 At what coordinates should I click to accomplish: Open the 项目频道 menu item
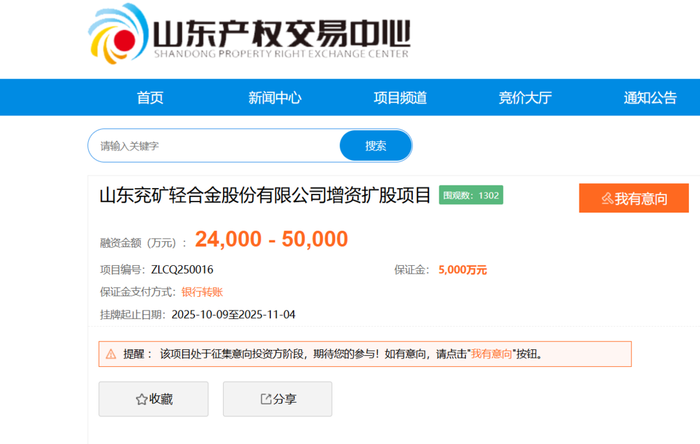click(400, 97)
